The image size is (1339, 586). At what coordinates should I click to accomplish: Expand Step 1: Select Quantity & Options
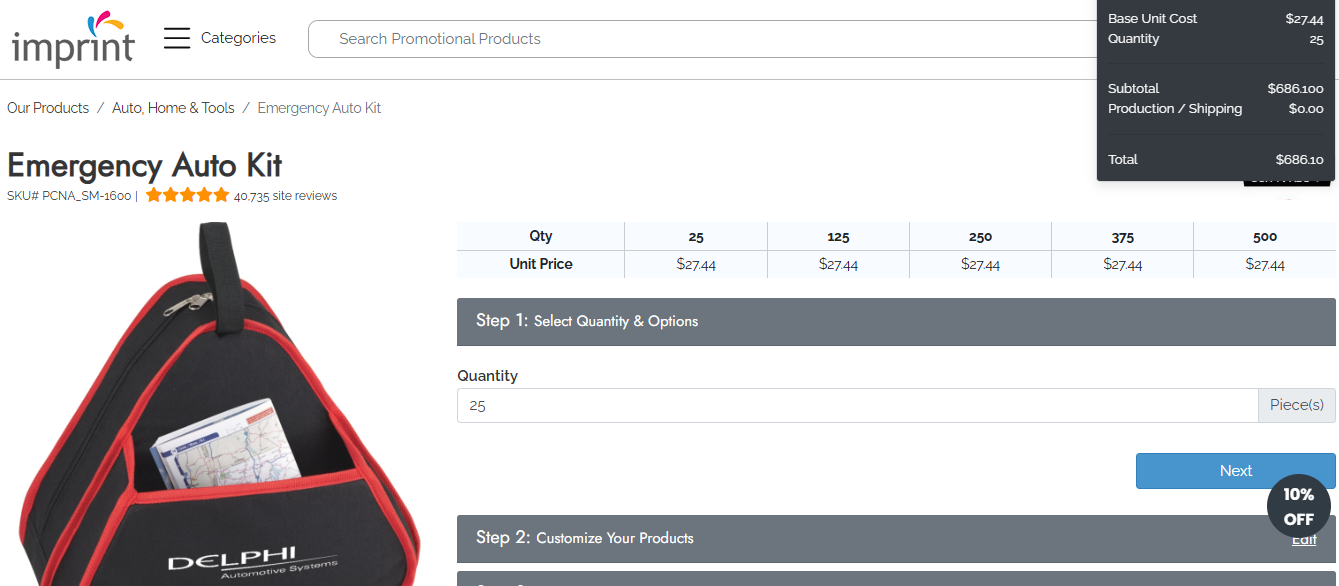pyautogui.click(x=896, y=321)
